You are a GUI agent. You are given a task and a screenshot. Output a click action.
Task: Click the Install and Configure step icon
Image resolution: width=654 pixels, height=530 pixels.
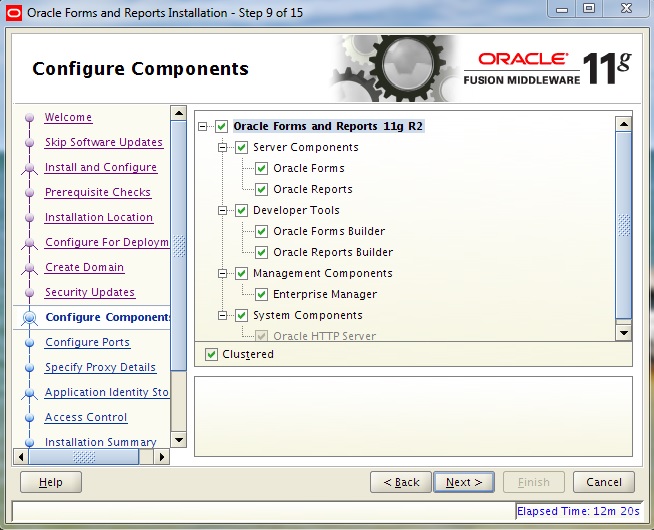pos(29,168)
